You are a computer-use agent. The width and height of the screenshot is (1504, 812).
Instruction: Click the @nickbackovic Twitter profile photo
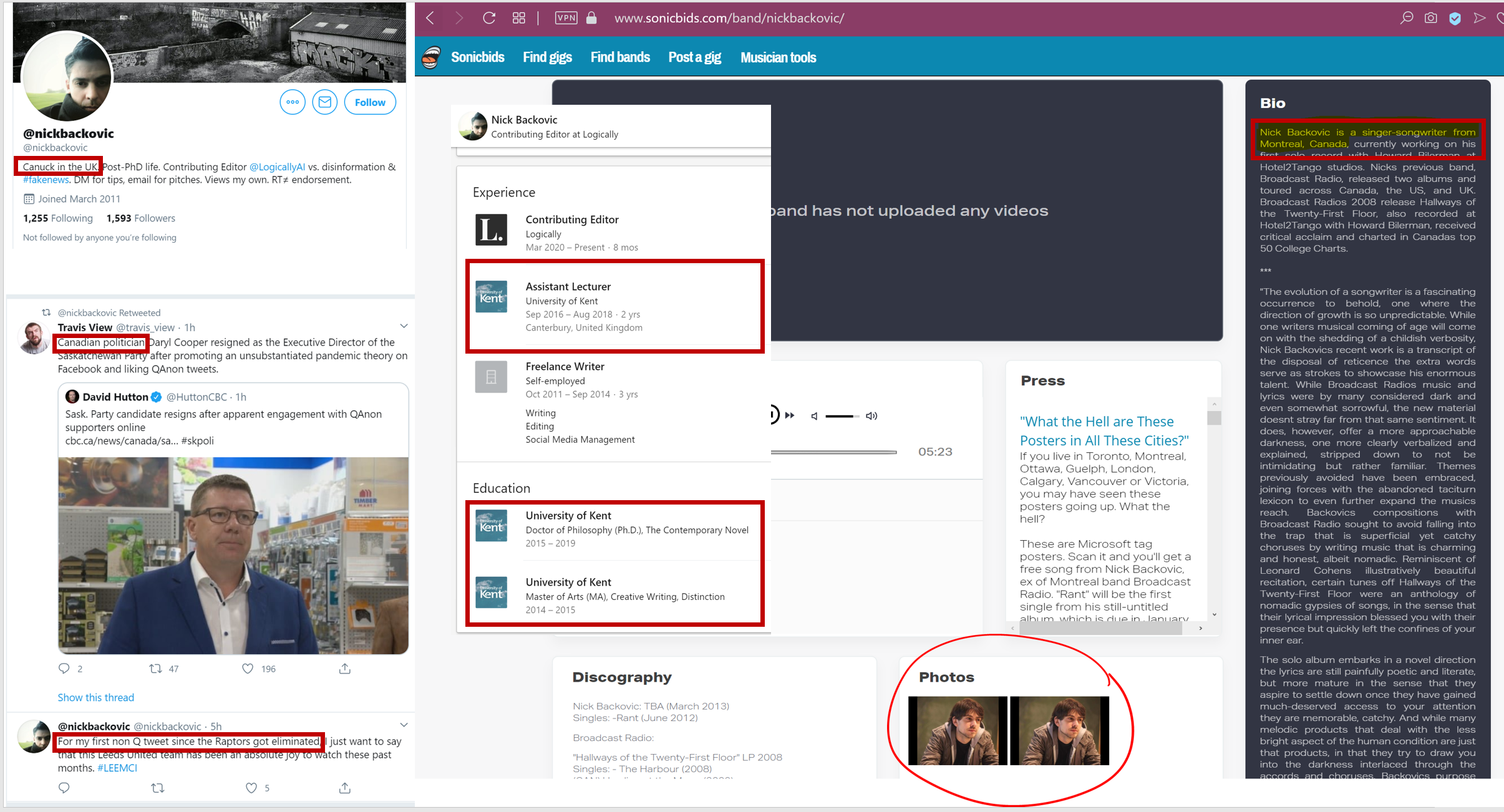67,76
